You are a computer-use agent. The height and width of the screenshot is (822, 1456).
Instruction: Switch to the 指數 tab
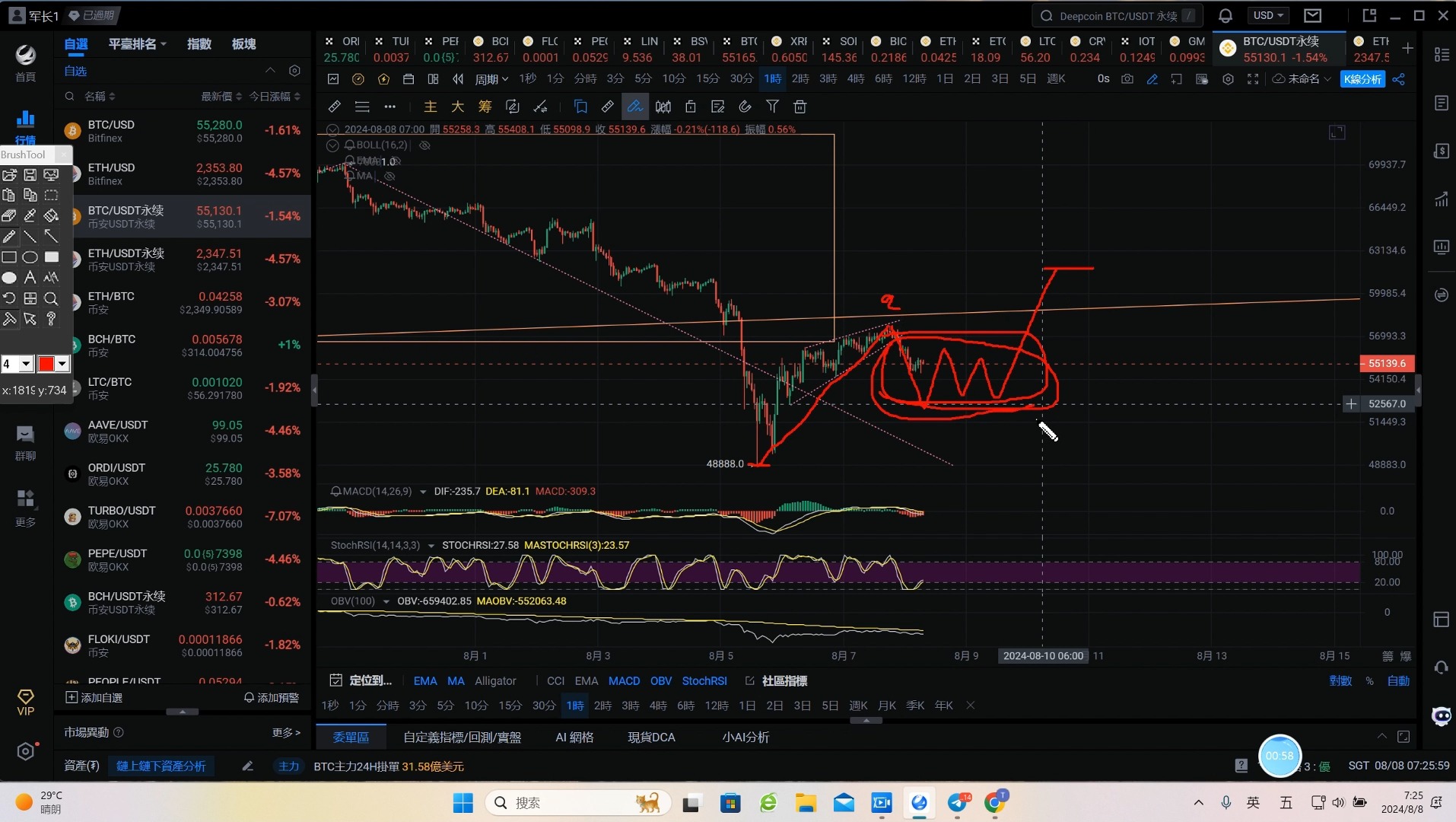tap(199, 44)
